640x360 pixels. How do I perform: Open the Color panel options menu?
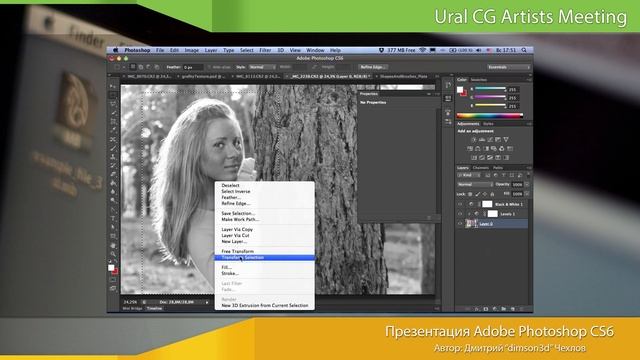pyautogui.click(x=529, y=80)
